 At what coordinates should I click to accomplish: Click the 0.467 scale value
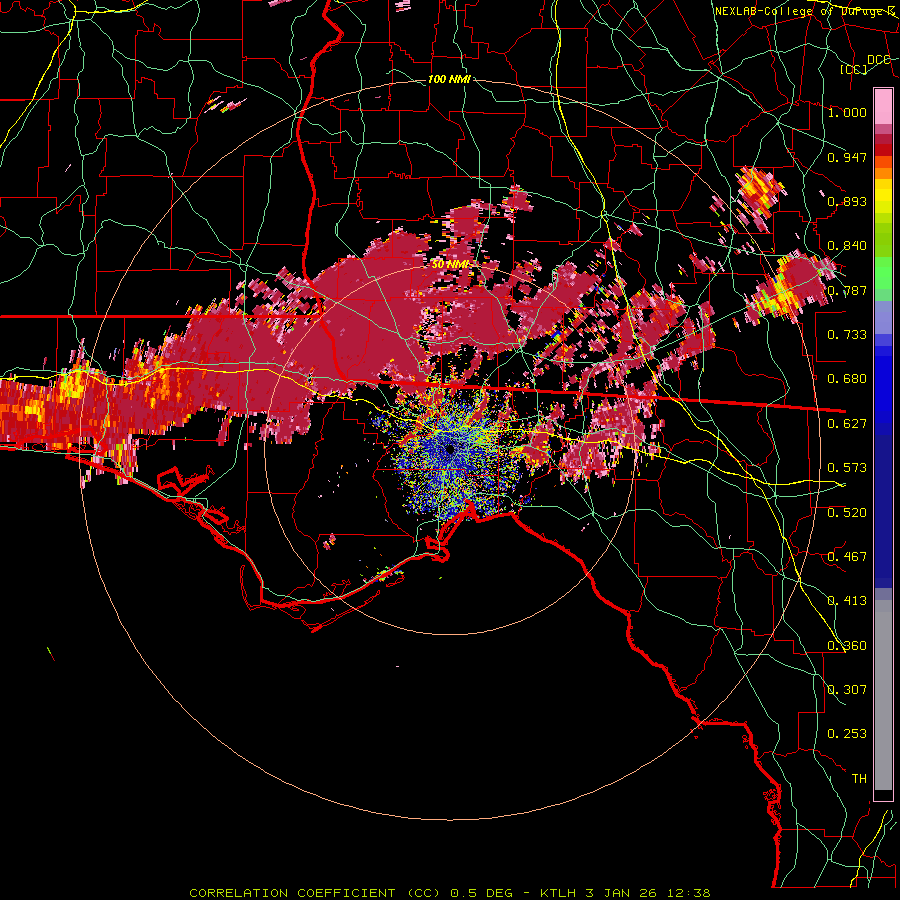point(847,557)
